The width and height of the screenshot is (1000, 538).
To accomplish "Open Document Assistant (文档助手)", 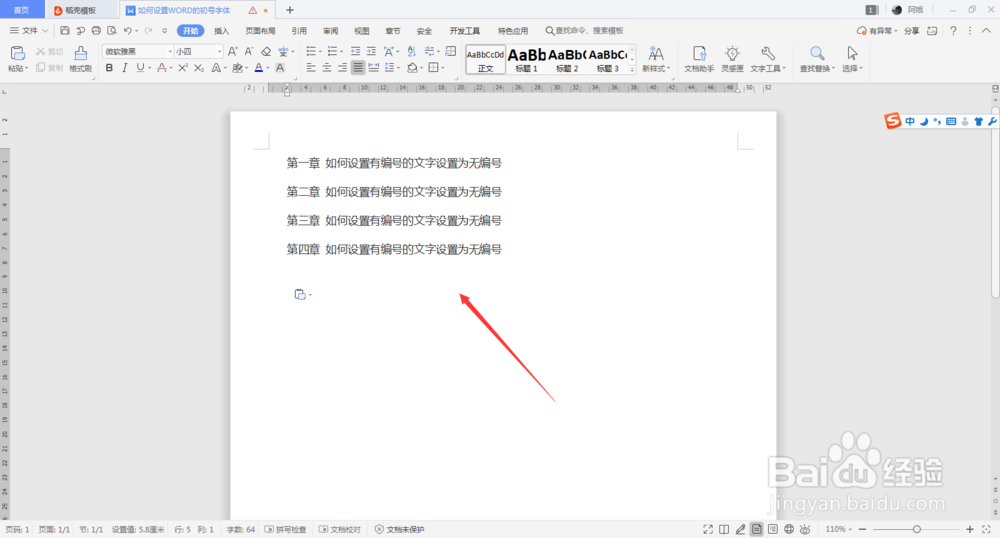I will pos(699,59).
